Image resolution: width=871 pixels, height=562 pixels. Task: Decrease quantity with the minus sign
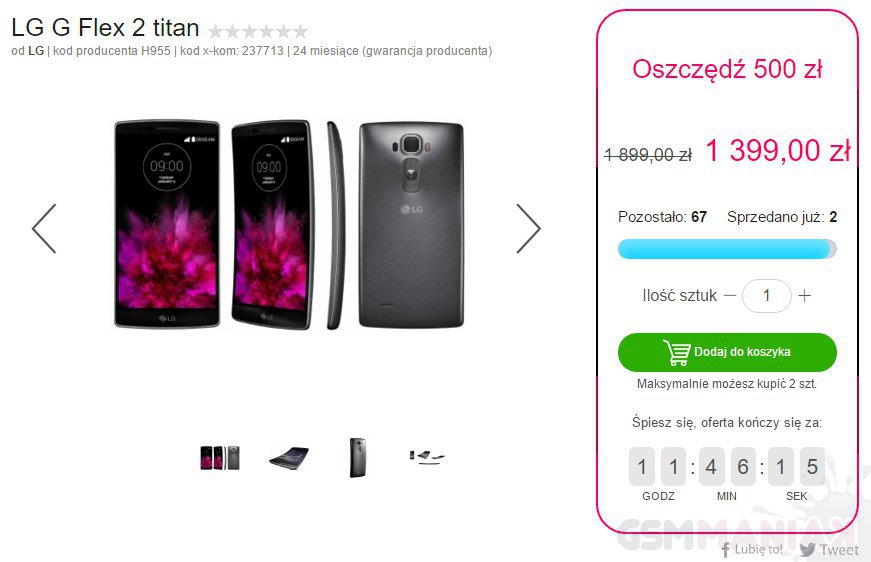click(x=730, y=296)
